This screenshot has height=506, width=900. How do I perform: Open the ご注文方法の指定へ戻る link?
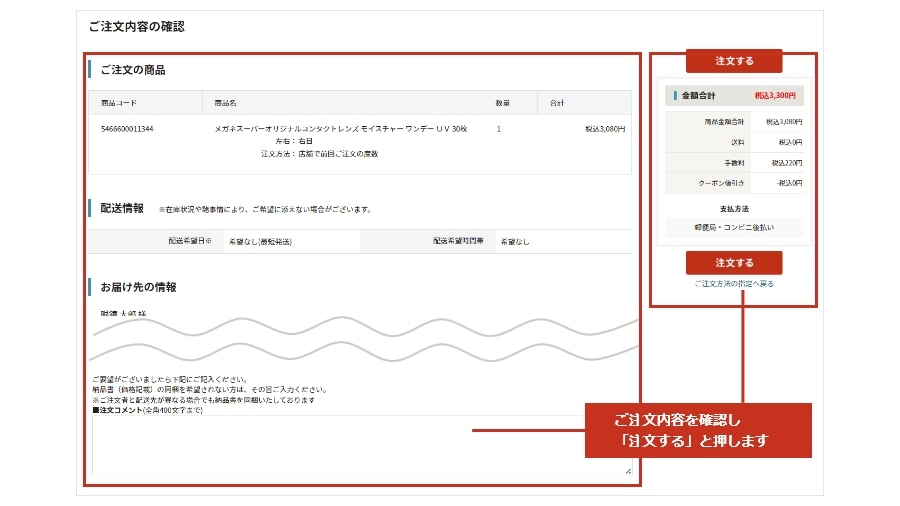[x=733, y=284]
